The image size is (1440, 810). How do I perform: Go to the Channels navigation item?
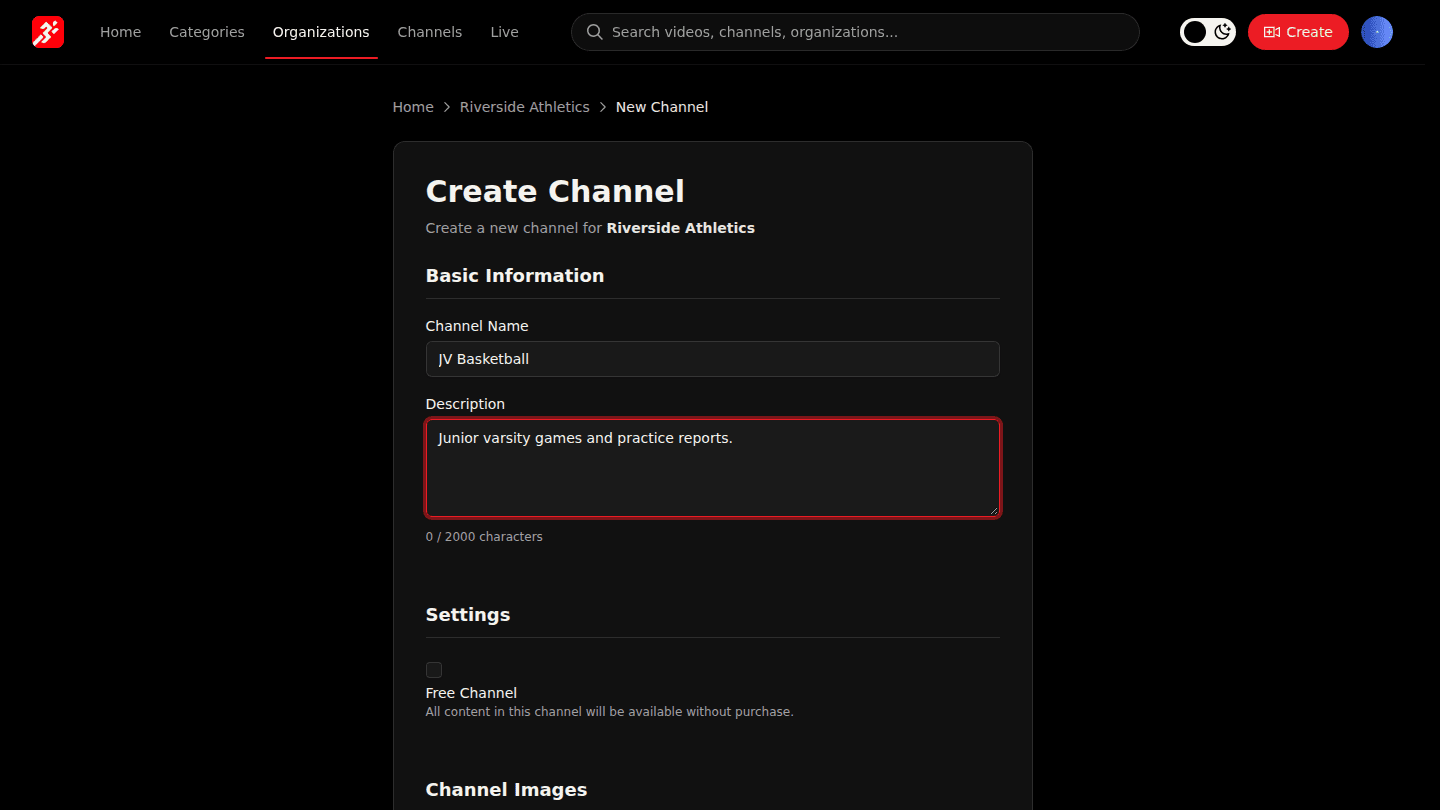coord(430,32)
